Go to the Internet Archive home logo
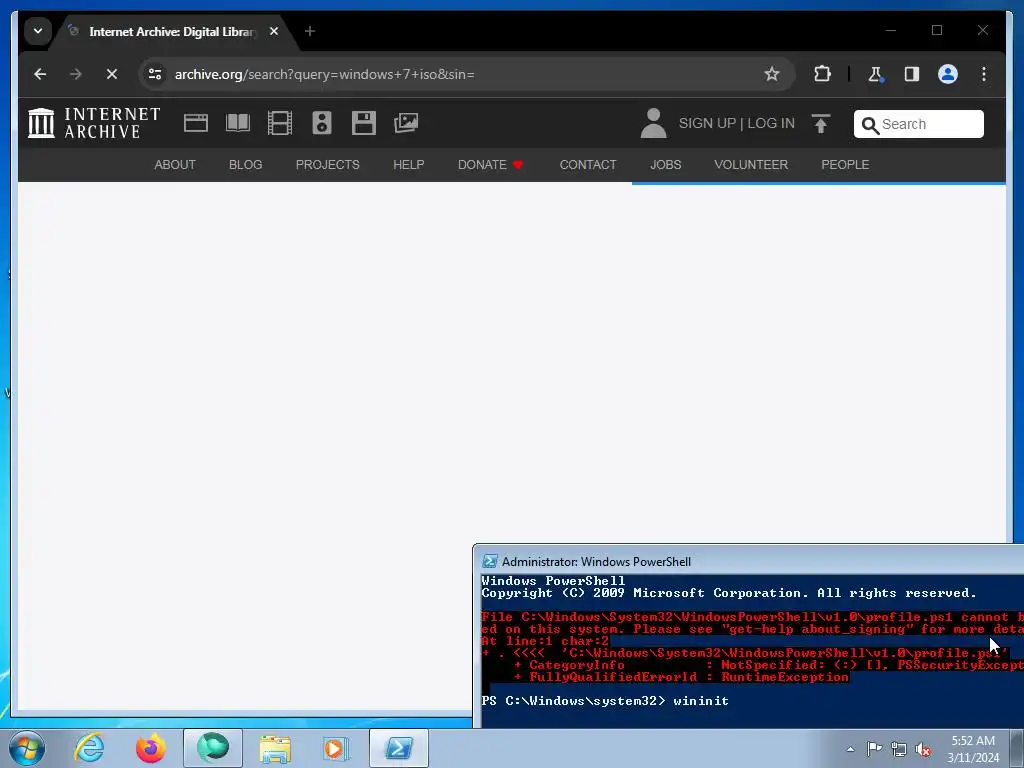Viewport: 1024px width, 768px height. (x=94, y=123)
